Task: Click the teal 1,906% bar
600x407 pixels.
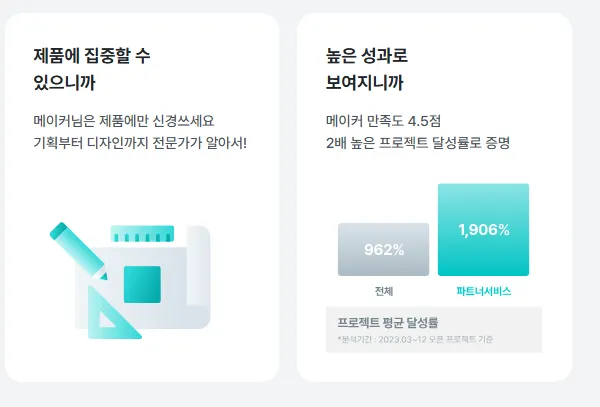Action: click(483, 230)
